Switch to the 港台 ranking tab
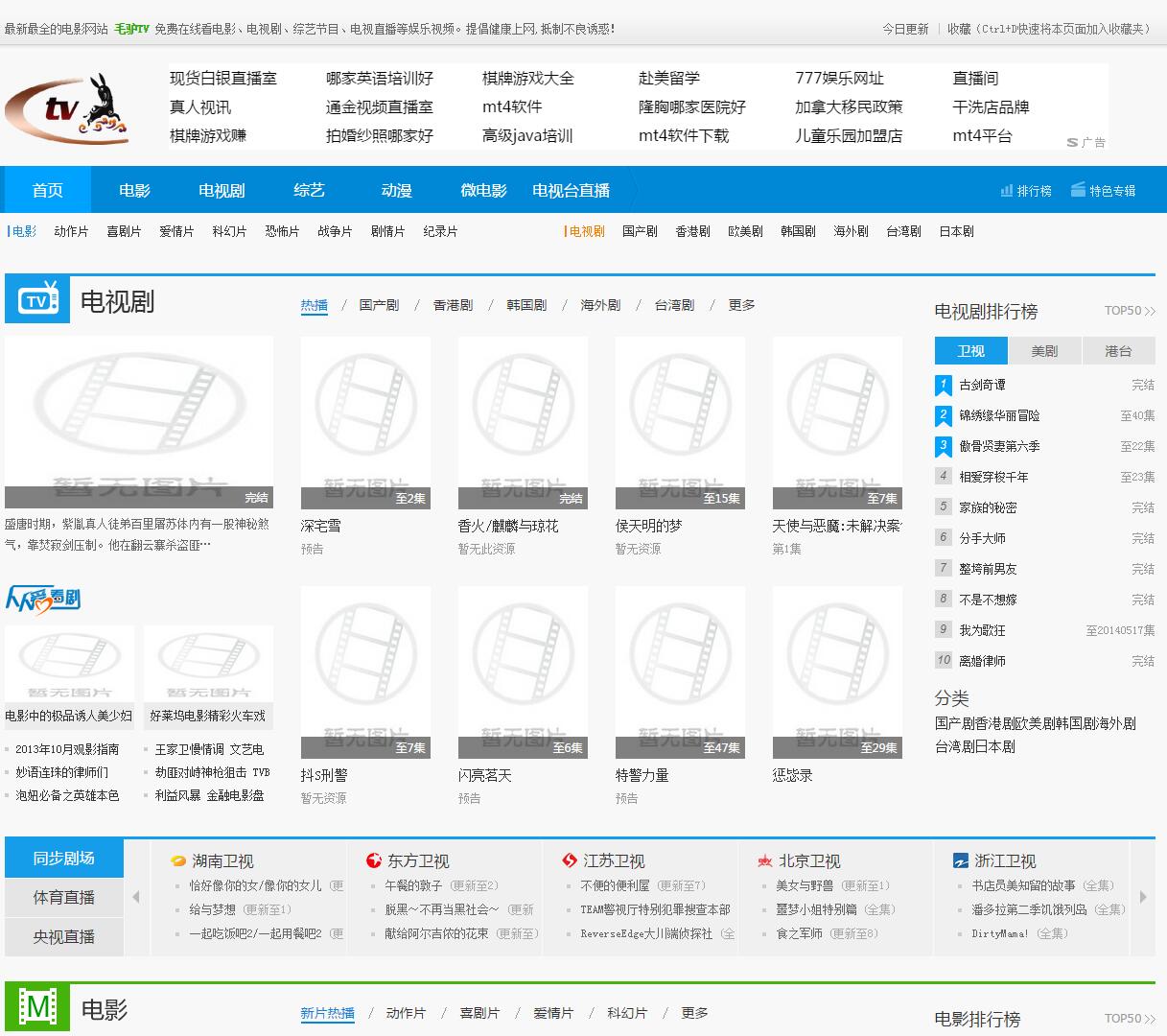This screenshot has height=1036, width=1167. point(1119,351)
